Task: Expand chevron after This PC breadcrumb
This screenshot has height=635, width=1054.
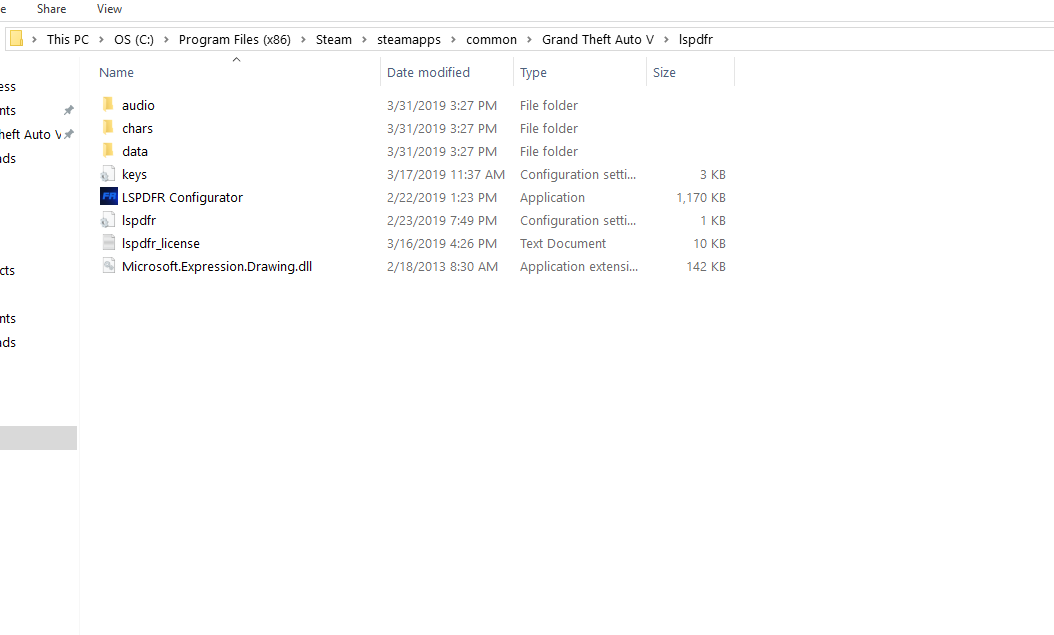Action: pyautogui.click(x=102, y=40)
